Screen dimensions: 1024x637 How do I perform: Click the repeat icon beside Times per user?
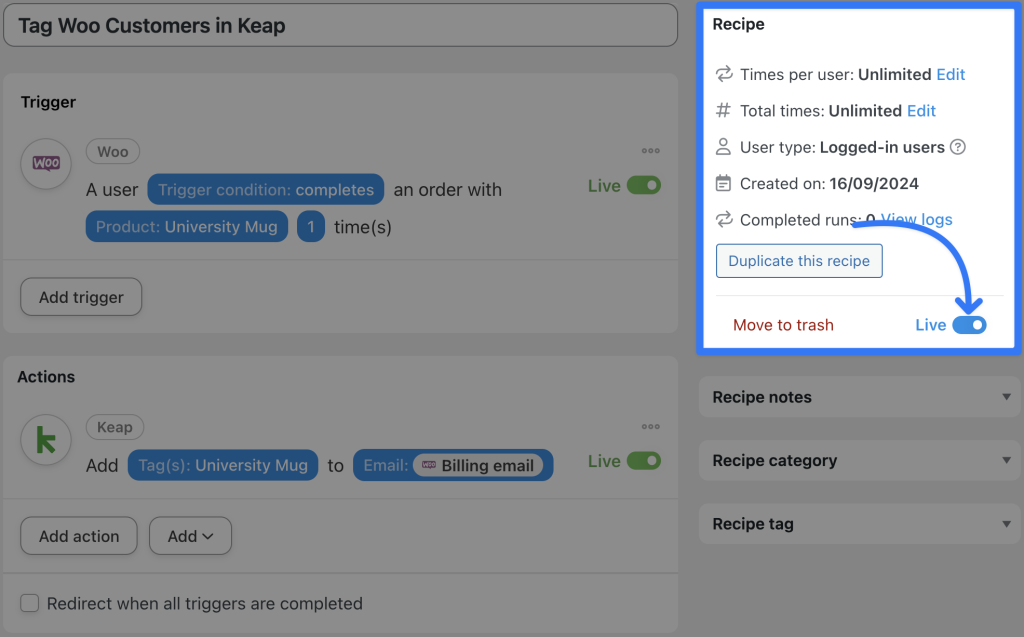pos(722,74)
